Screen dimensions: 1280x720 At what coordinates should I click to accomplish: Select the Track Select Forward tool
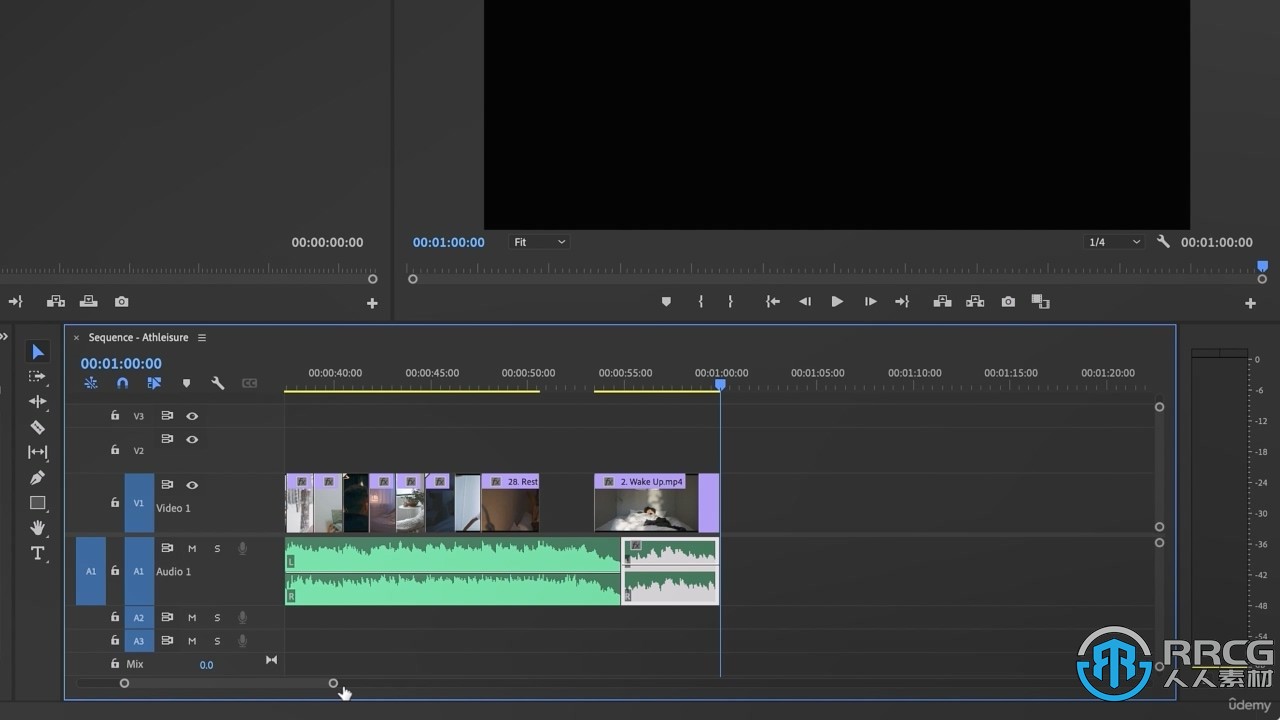(38, 377)
